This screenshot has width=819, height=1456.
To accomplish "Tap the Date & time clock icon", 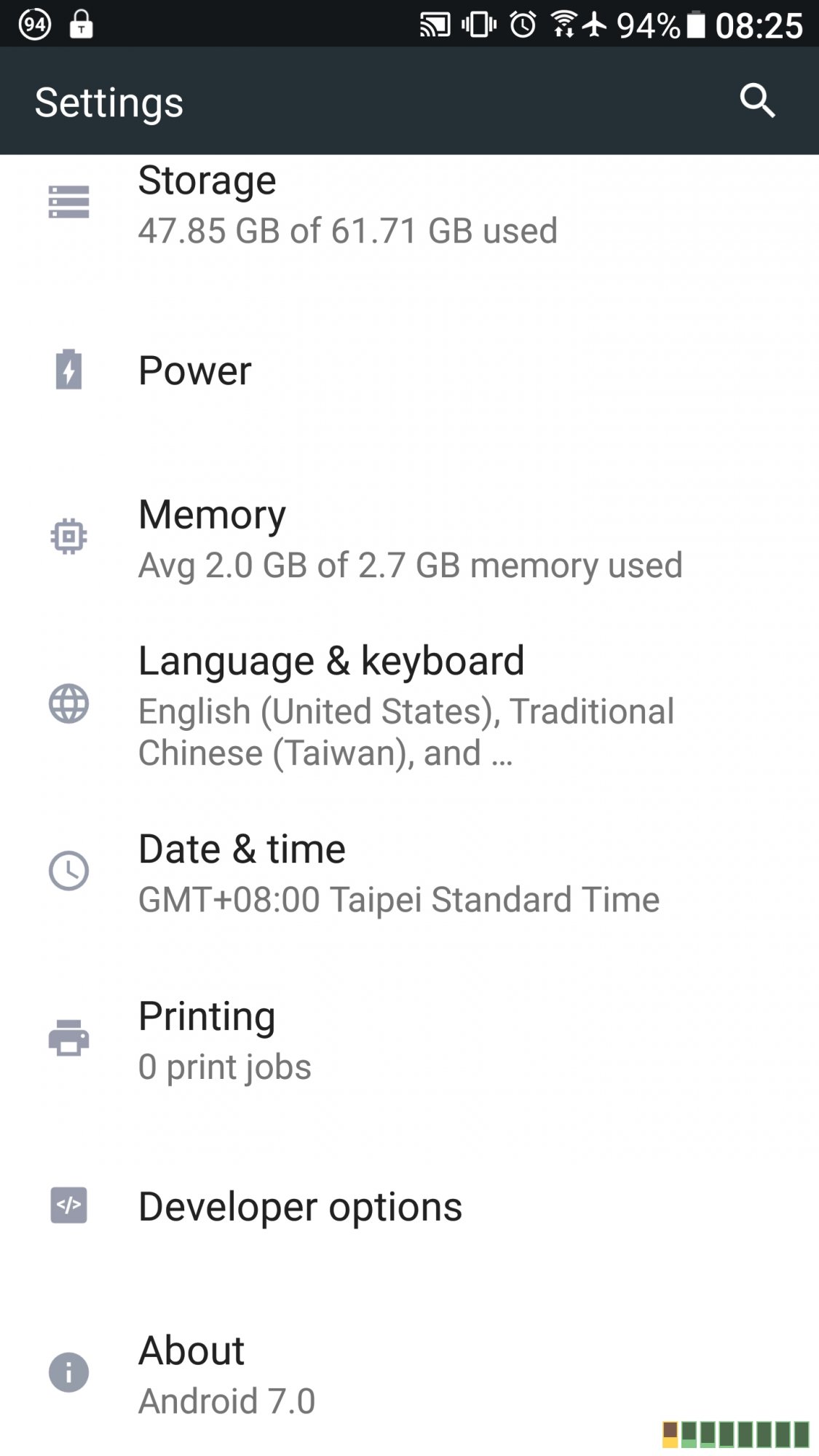I will point(69,871).
